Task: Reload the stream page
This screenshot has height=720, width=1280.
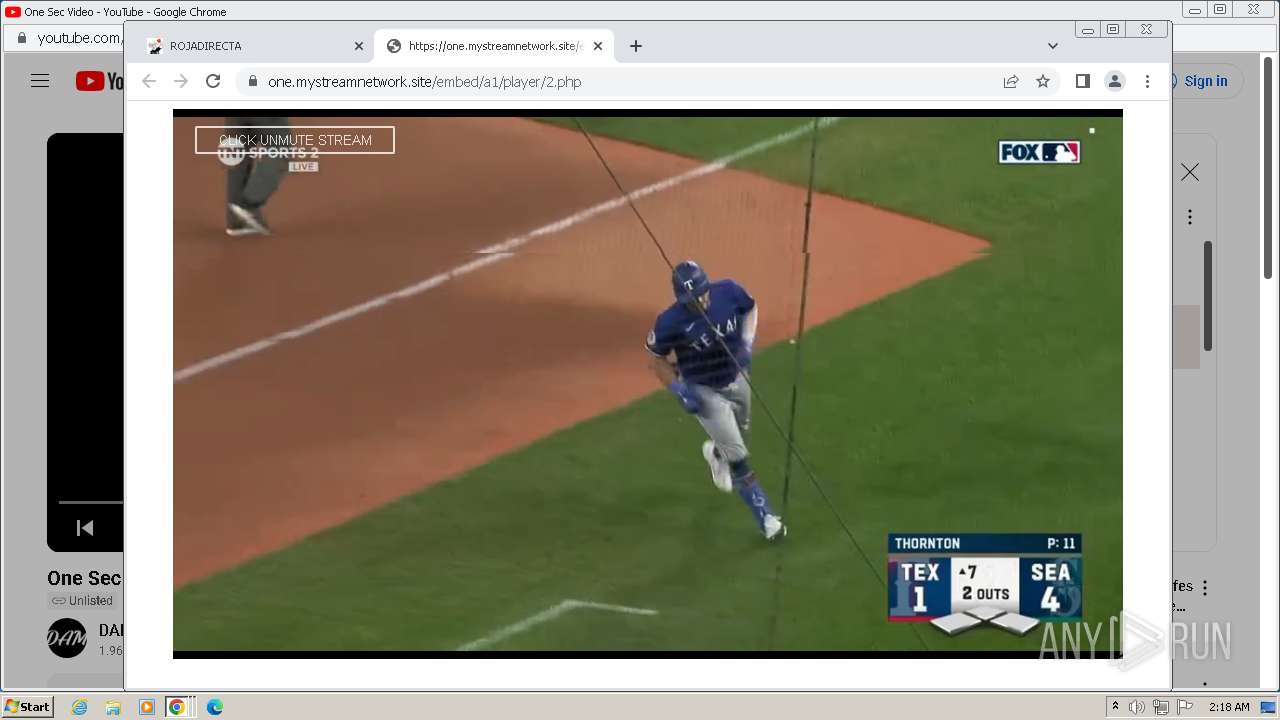Action: tap(213, 82)
